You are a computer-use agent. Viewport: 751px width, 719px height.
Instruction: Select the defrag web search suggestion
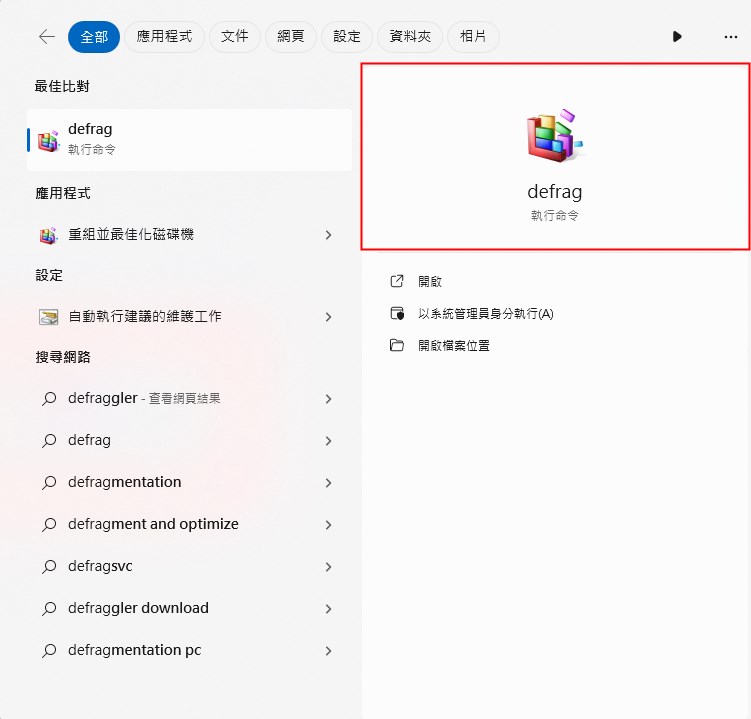point(190,441)
